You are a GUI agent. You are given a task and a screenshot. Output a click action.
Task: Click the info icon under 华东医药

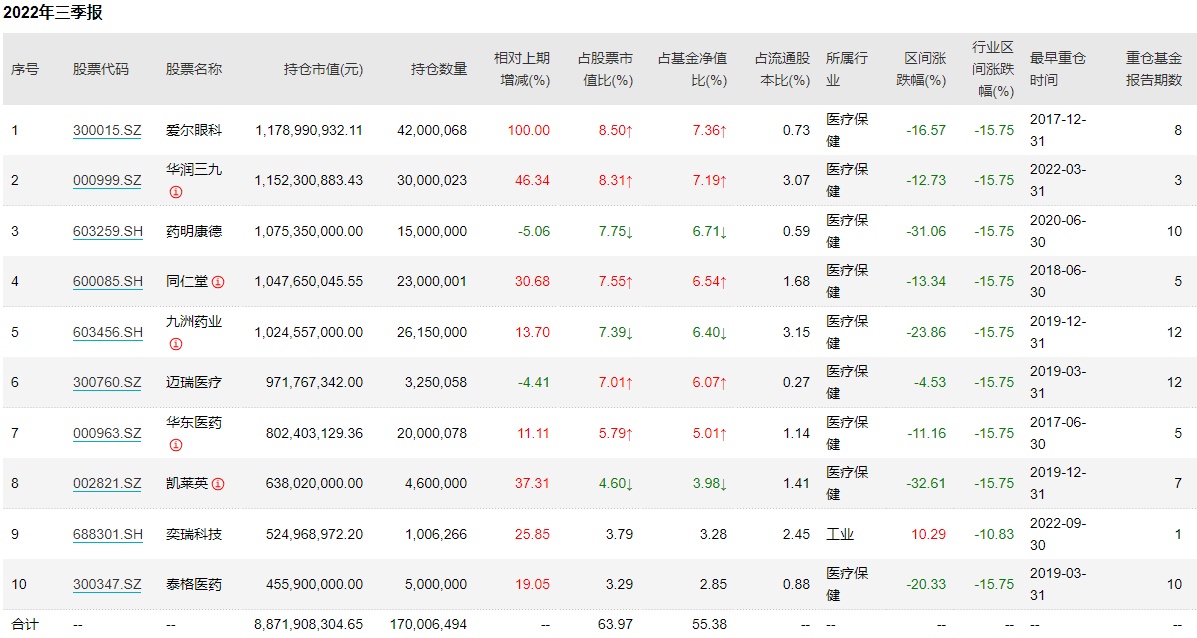pos(176,445)
